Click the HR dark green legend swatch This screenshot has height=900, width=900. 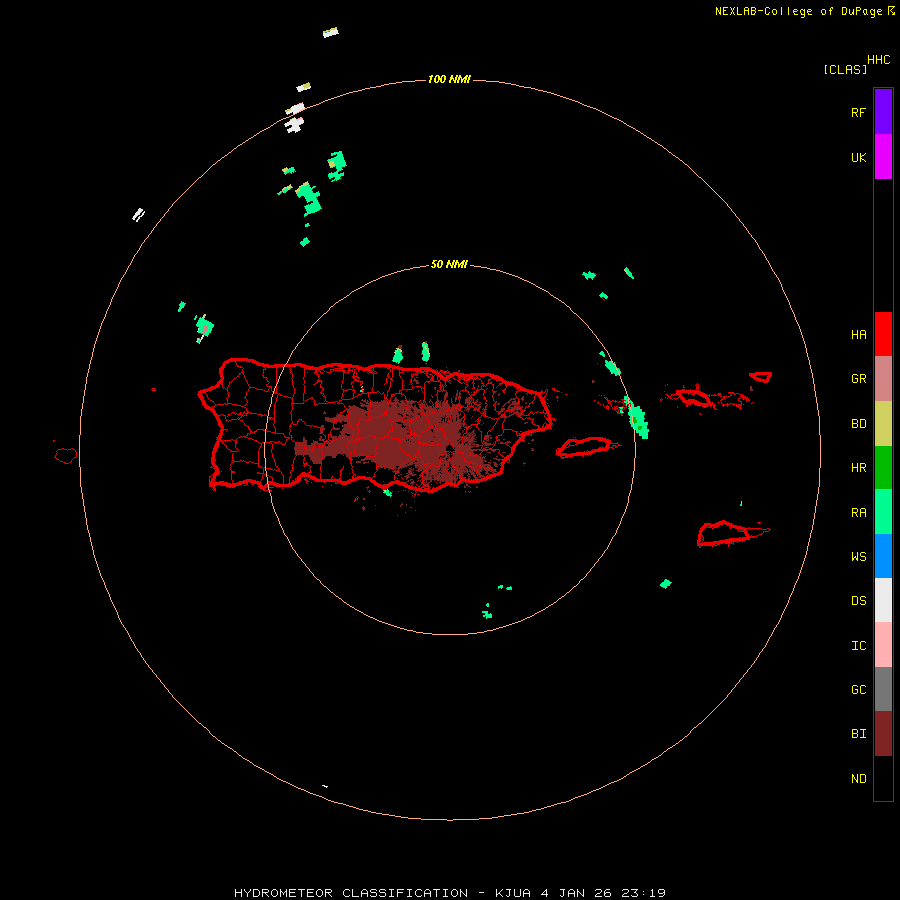tap(883, 468)
